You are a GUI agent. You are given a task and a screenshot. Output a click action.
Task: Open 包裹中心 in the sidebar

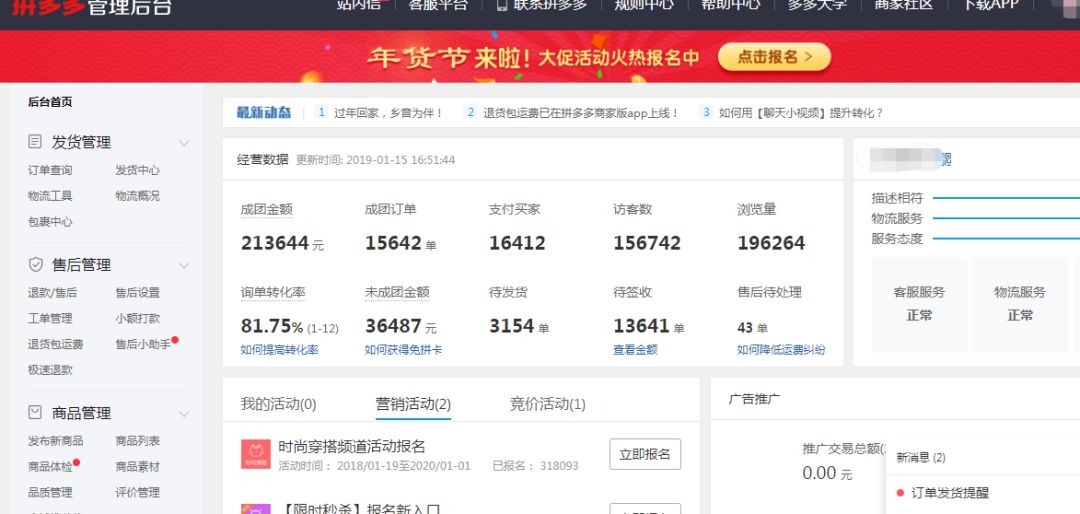coord(50,222)
